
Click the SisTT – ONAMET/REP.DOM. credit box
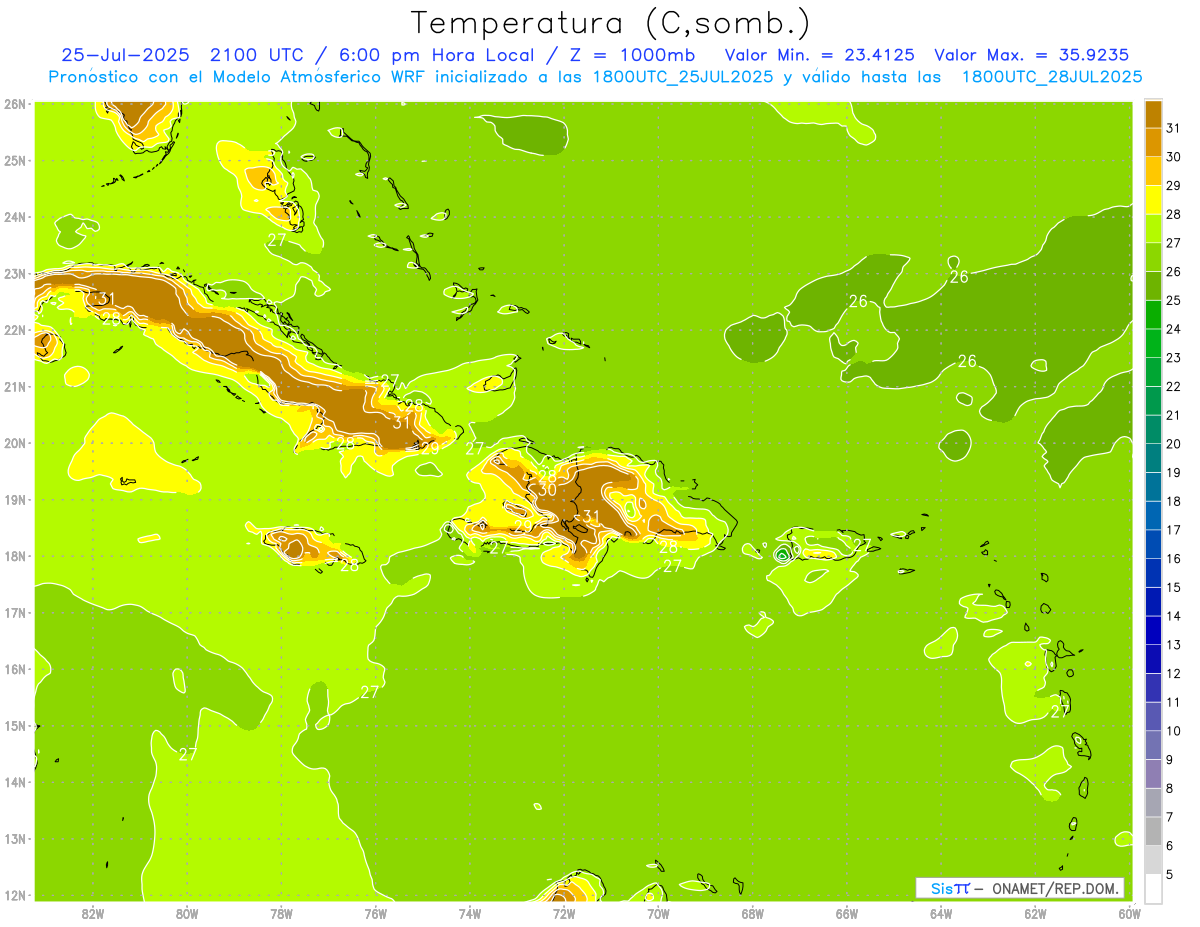[1020, 888]
